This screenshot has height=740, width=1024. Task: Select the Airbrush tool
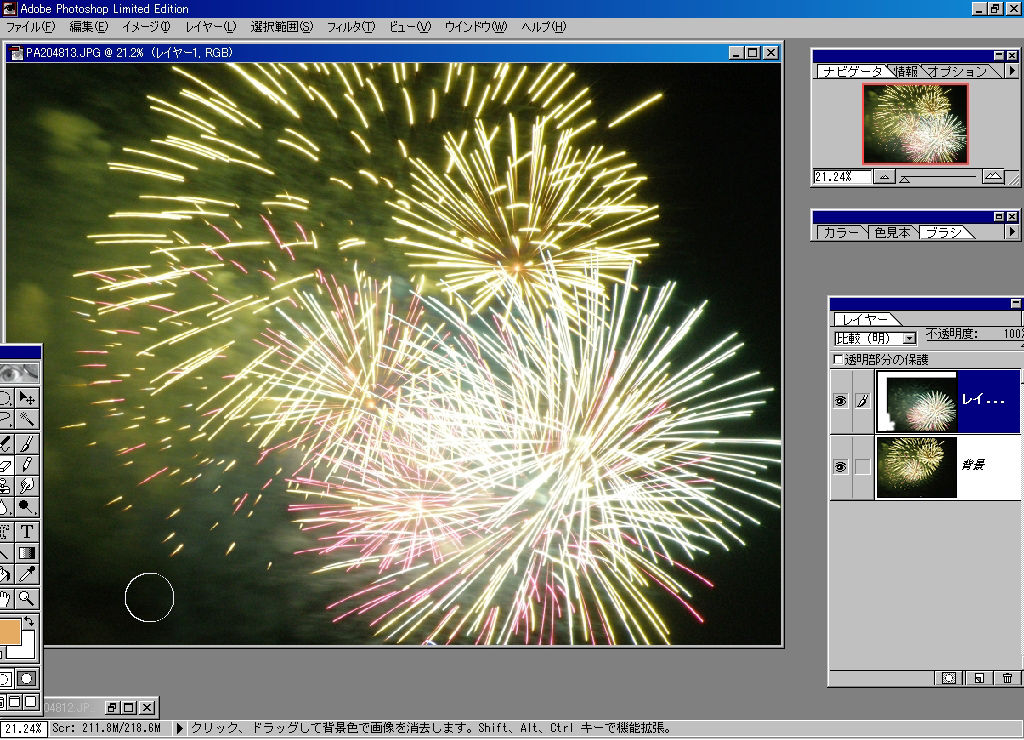(x=7, y=444)
